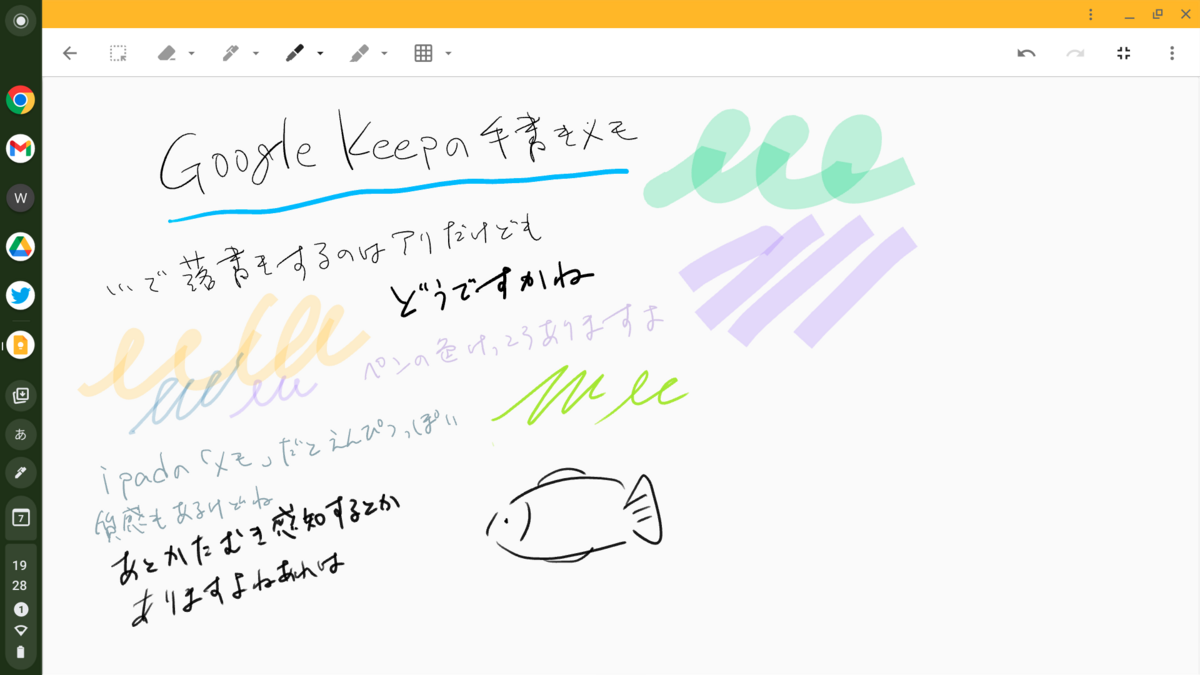Open Twitter from the shelf
The width and height of the screenshot is (1200, 675).
tap(20, 296)
